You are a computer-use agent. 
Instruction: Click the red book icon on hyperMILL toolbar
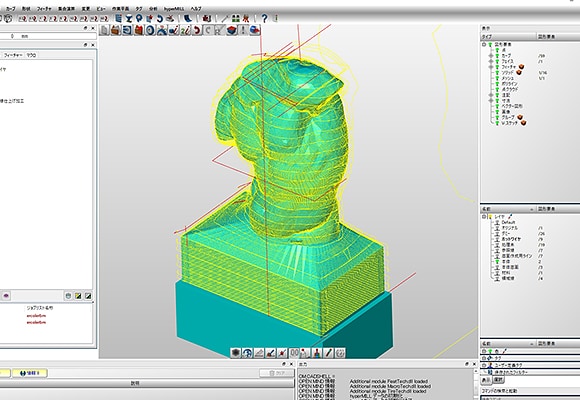click(139, 30)
